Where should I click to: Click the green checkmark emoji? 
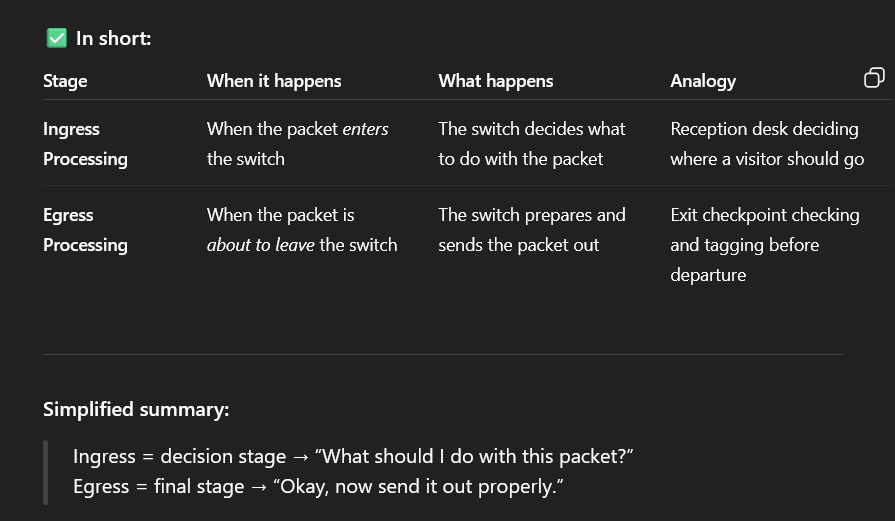point(56,38)
